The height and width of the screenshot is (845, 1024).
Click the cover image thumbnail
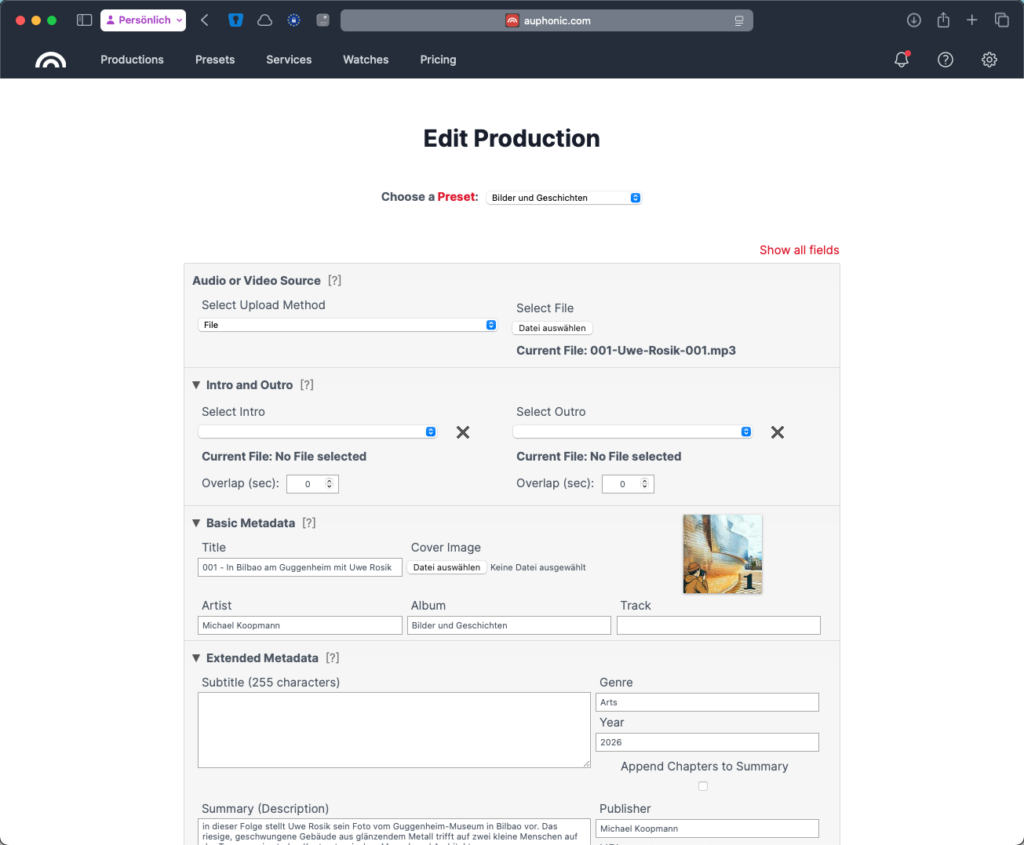coord(722,554)
